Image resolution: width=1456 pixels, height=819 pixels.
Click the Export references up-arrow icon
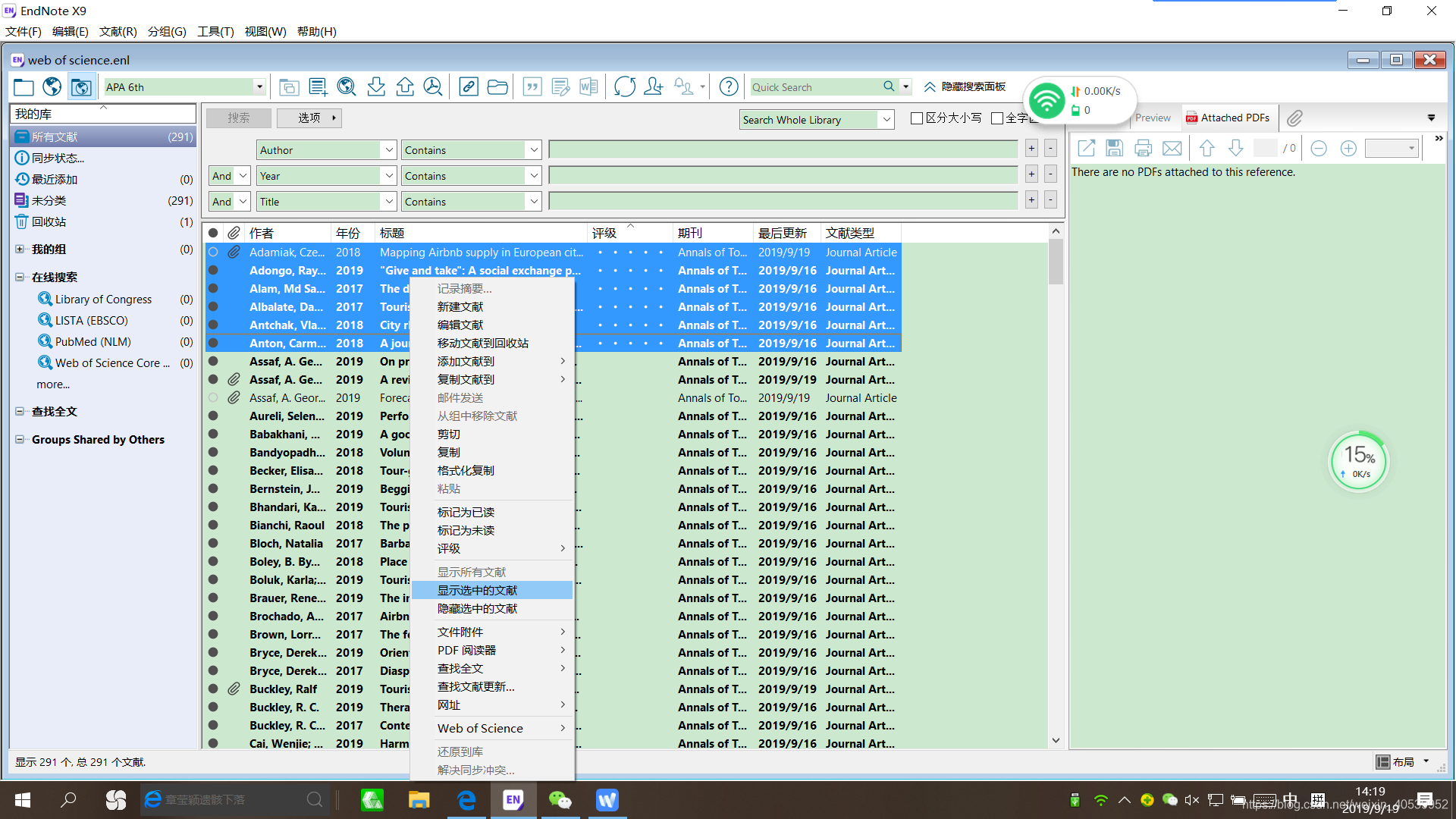point(405,87)
